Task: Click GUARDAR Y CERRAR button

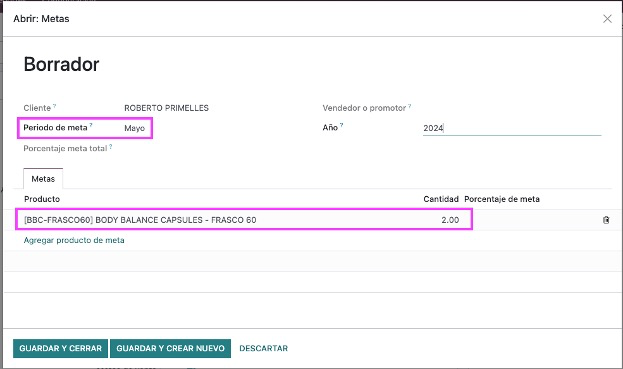Action: coord(60,348)
